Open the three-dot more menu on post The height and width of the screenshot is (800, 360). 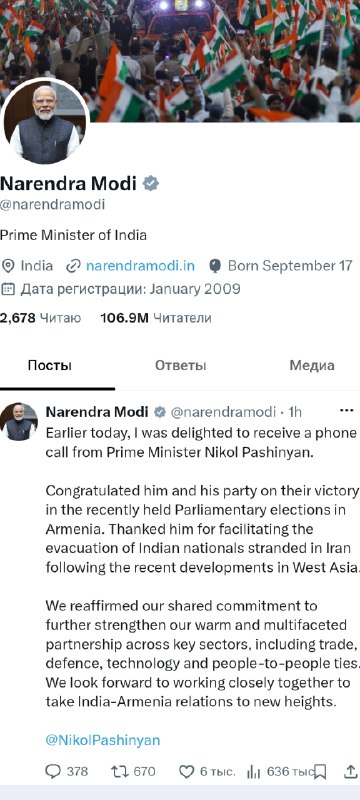click(x=347, y=410)
